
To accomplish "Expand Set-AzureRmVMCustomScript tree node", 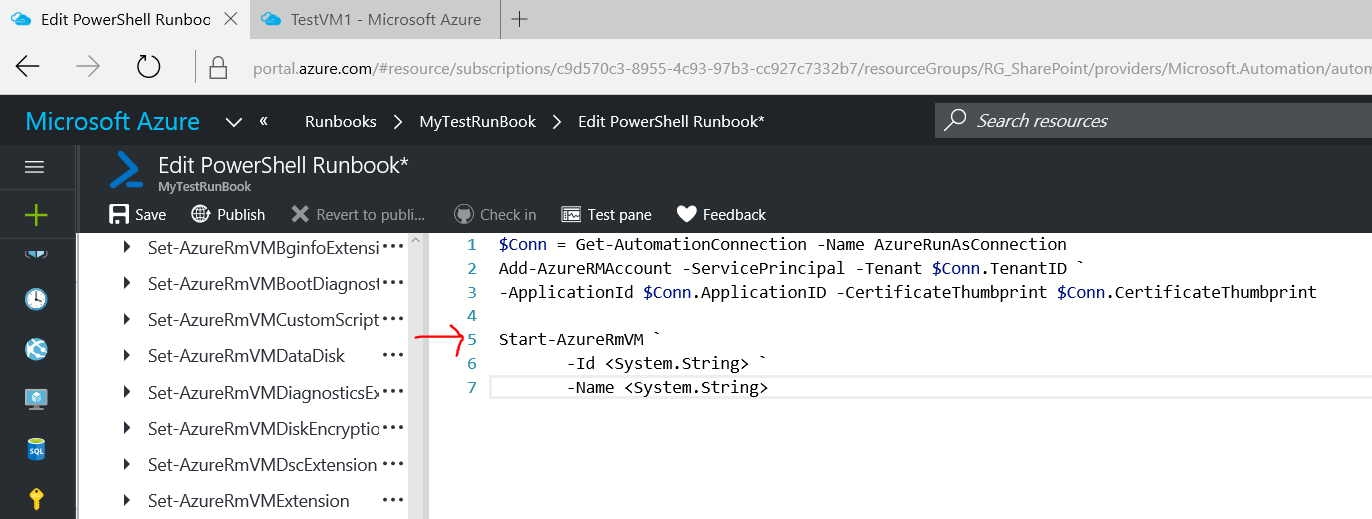I will point(127,319).
